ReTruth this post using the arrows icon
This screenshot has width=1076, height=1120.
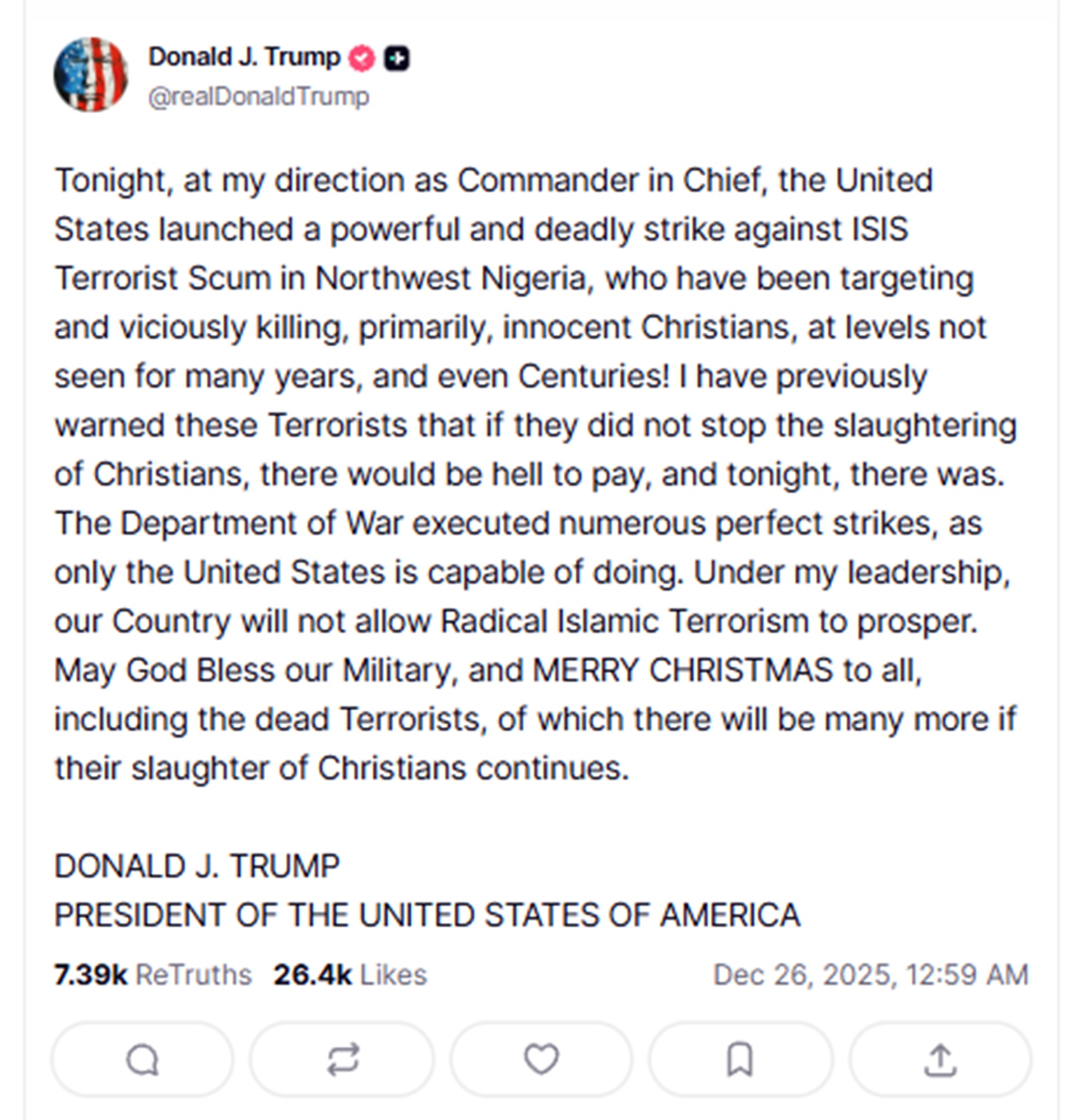click(x=342, y=1060)
